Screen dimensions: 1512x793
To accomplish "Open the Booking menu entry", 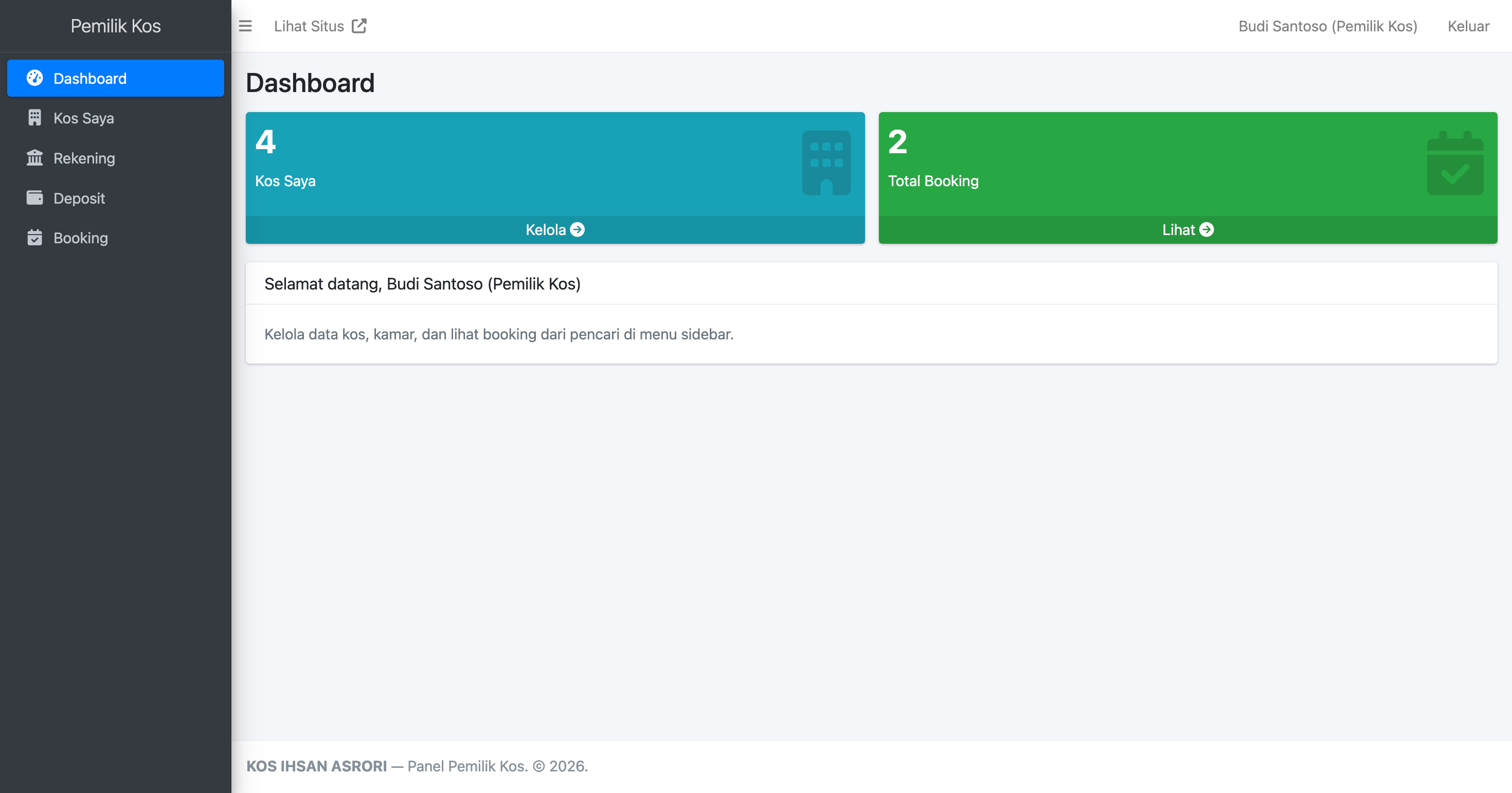I will click(x=80, y=238).
